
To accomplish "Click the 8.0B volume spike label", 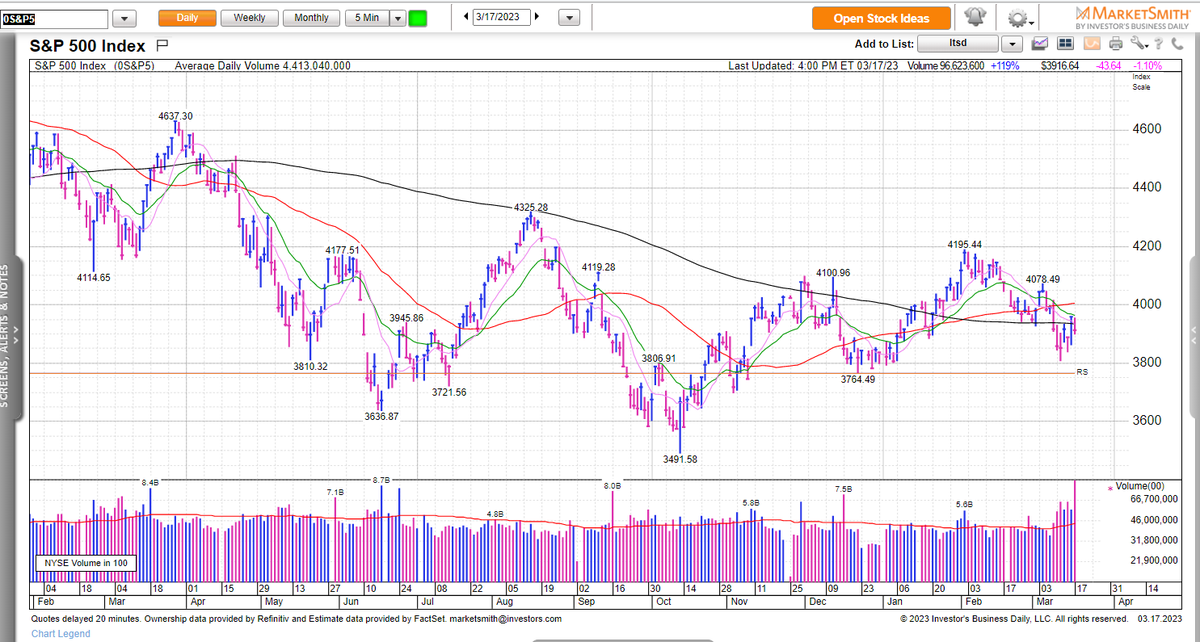I will click(612, 485).
